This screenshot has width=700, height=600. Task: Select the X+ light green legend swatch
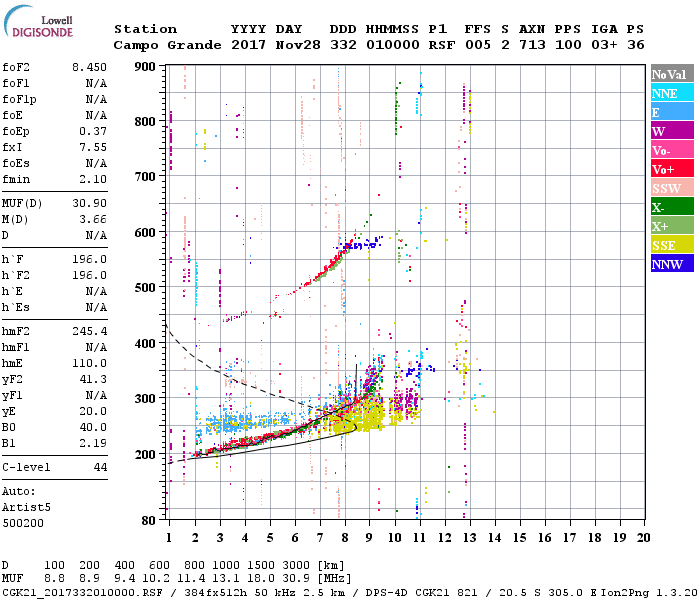click(672, 226)
